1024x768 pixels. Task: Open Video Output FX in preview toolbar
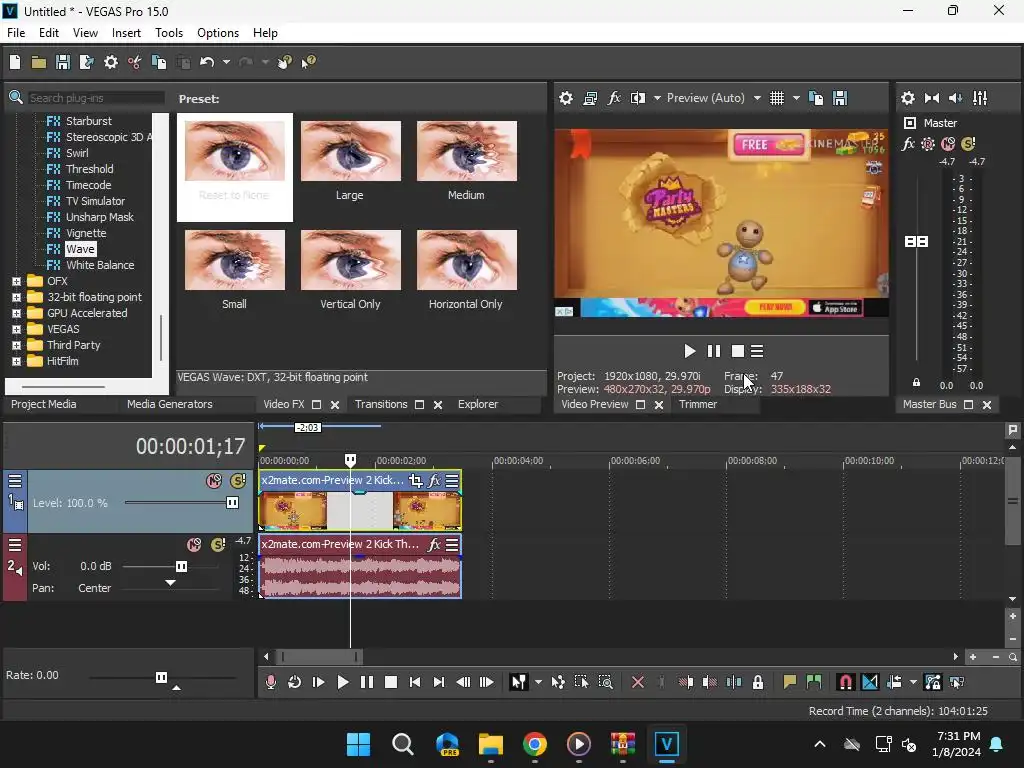[614, 98]
